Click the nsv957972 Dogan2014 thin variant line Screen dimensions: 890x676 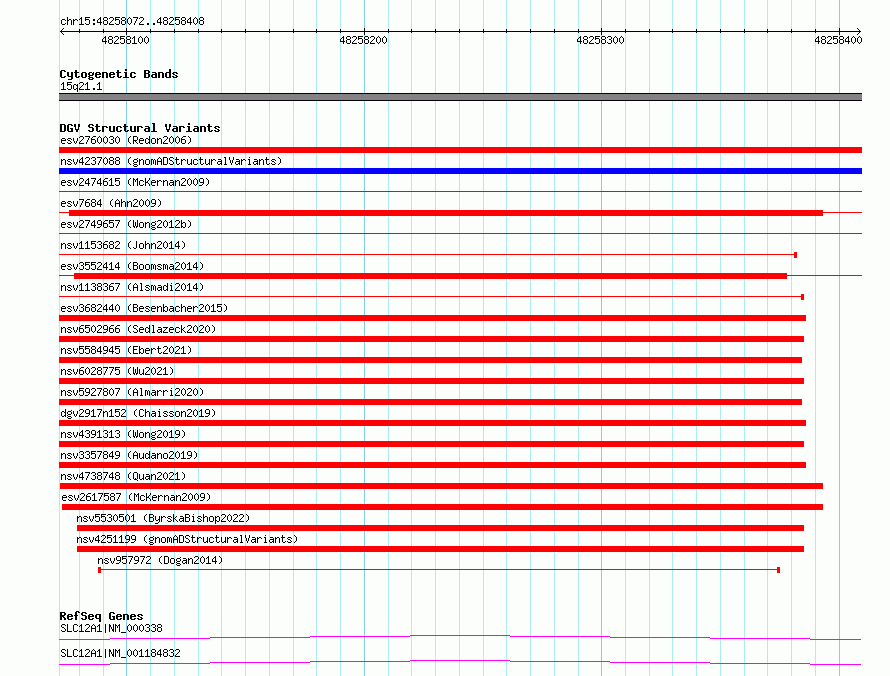tap(439, 570)
